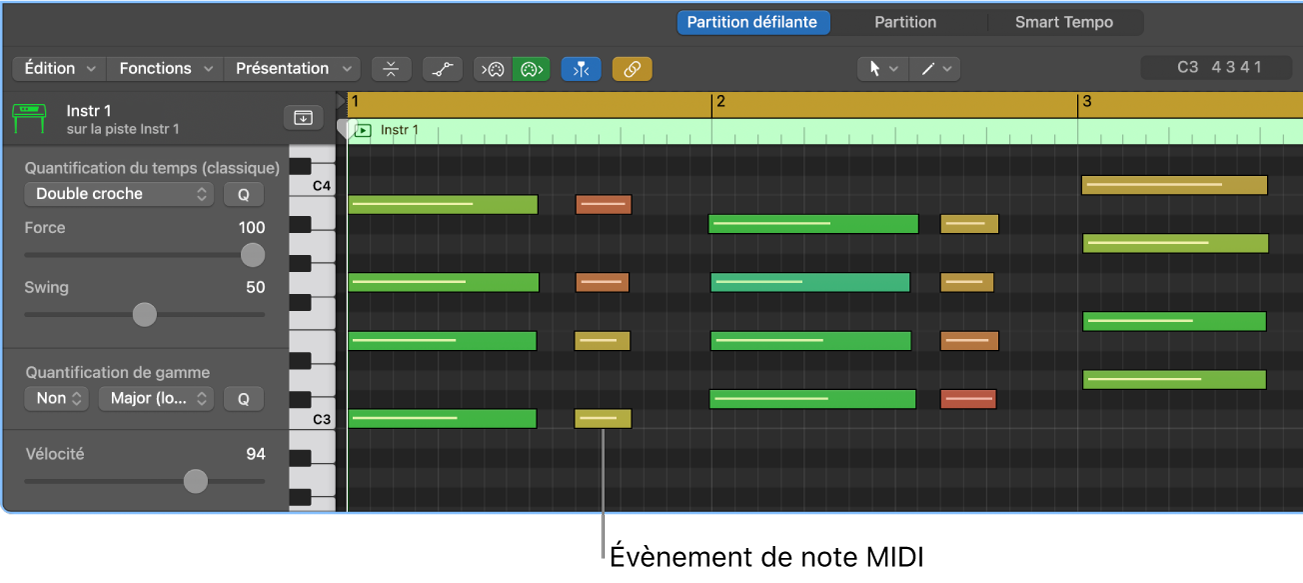1303x583 pixels.
Task: Open the Major scale type pop-up
Action: point(156,398)
